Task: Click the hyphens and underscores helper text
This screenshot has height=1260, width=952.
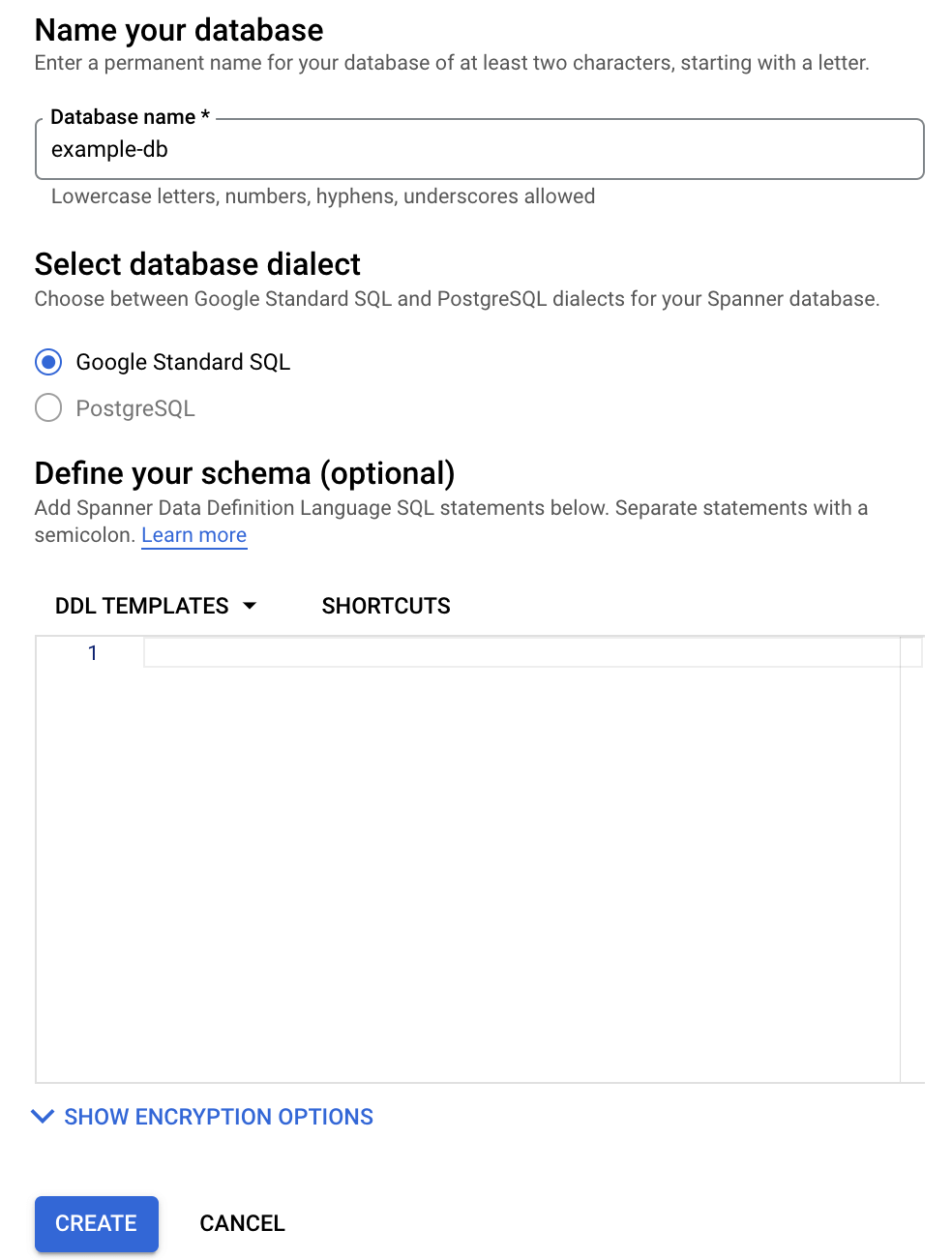Action: [x=323, y=196]
